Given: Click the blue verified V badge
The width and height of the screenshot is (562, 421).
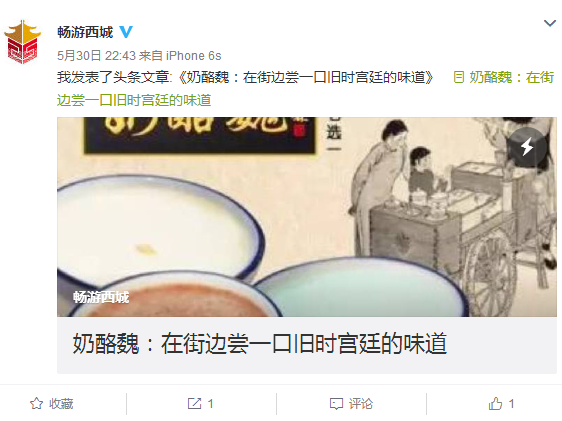Looking at the screenshot, I should point(126,32).
